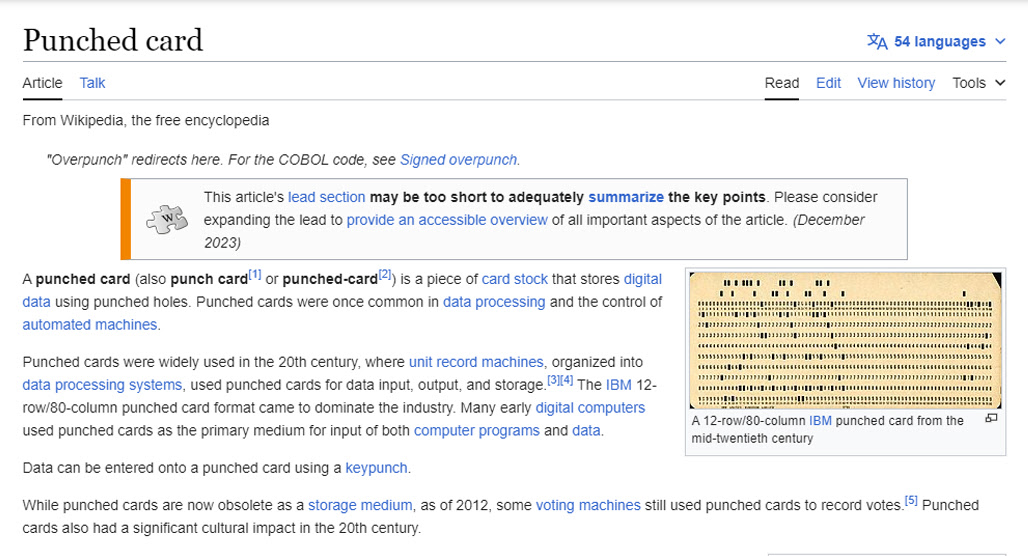Expand the Tools menu

[x=978, y=83]
